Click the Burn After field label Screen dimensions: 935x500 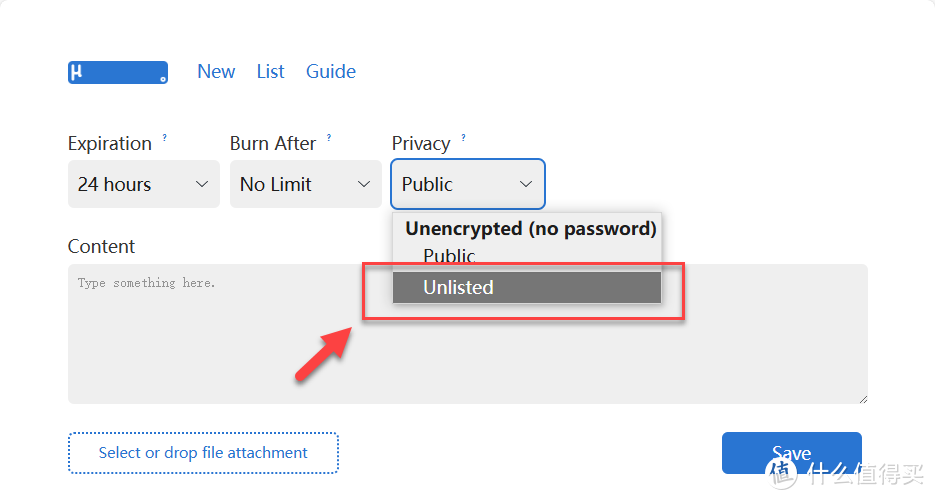(x=272, y=144)
